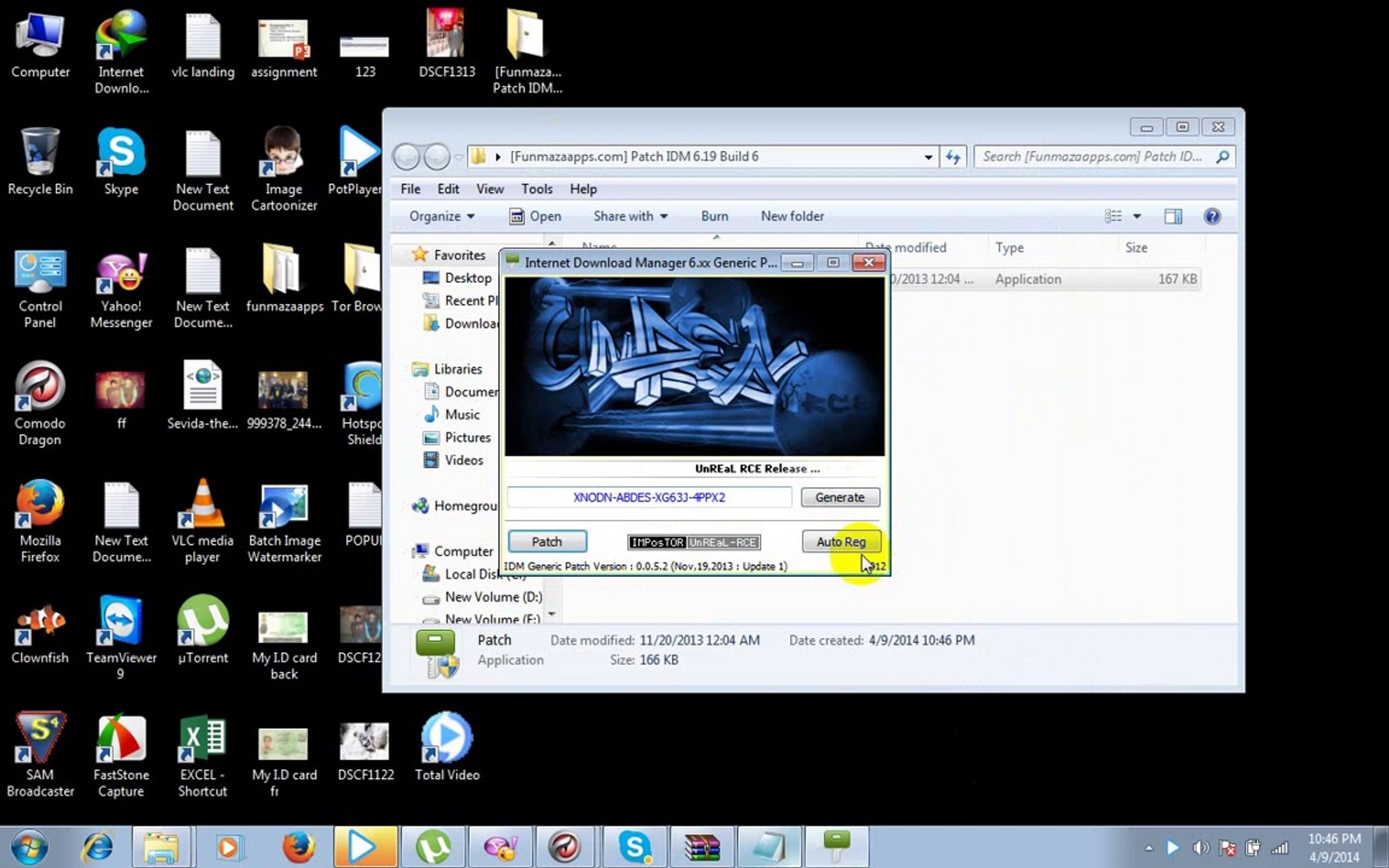Open the View menu
The image size is (1389, 868).
tap(490, 189)
